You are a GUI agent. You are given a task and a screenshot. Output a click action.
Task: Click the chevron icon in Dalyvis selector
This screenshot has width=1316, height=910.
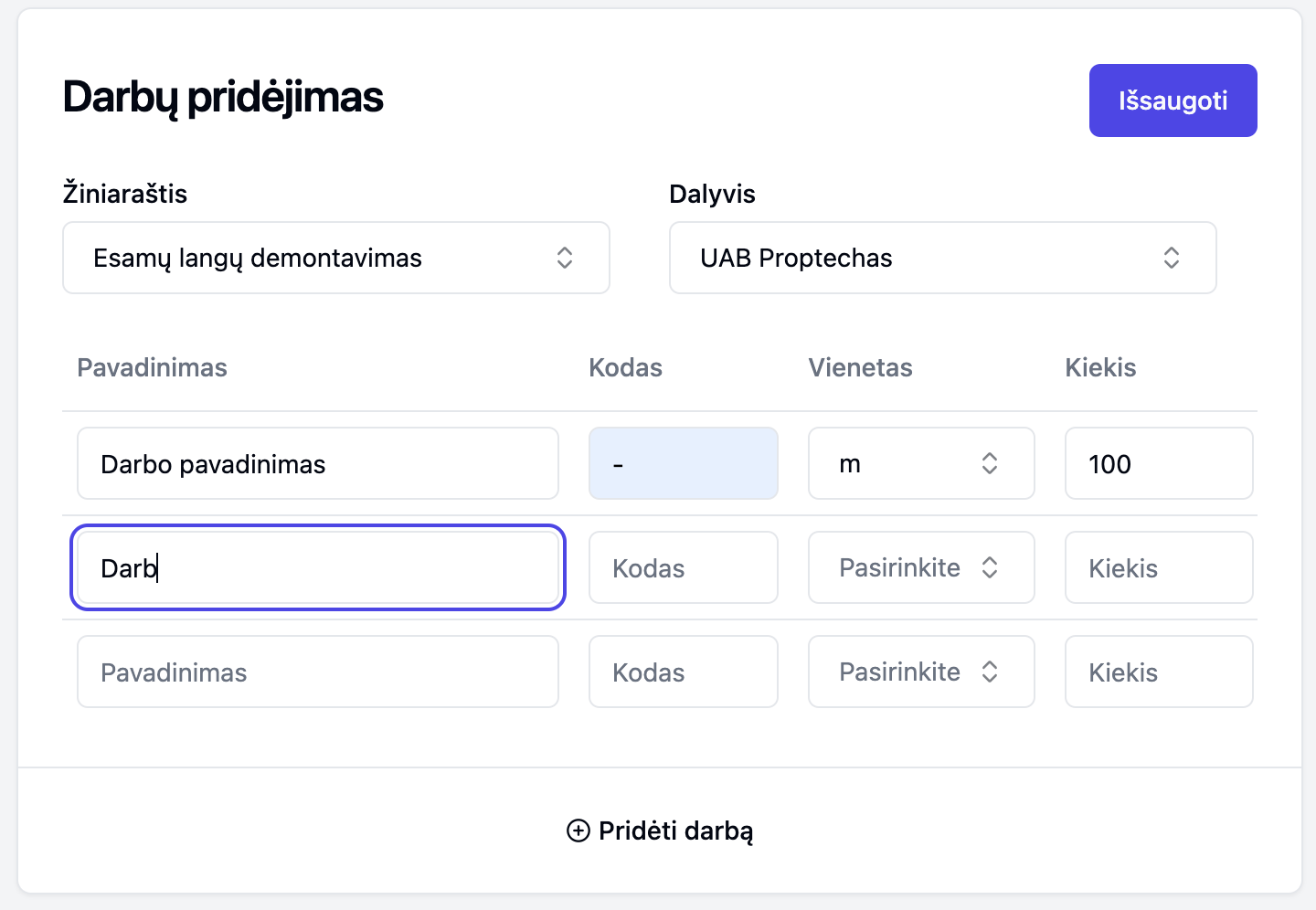pos(1172,258)
